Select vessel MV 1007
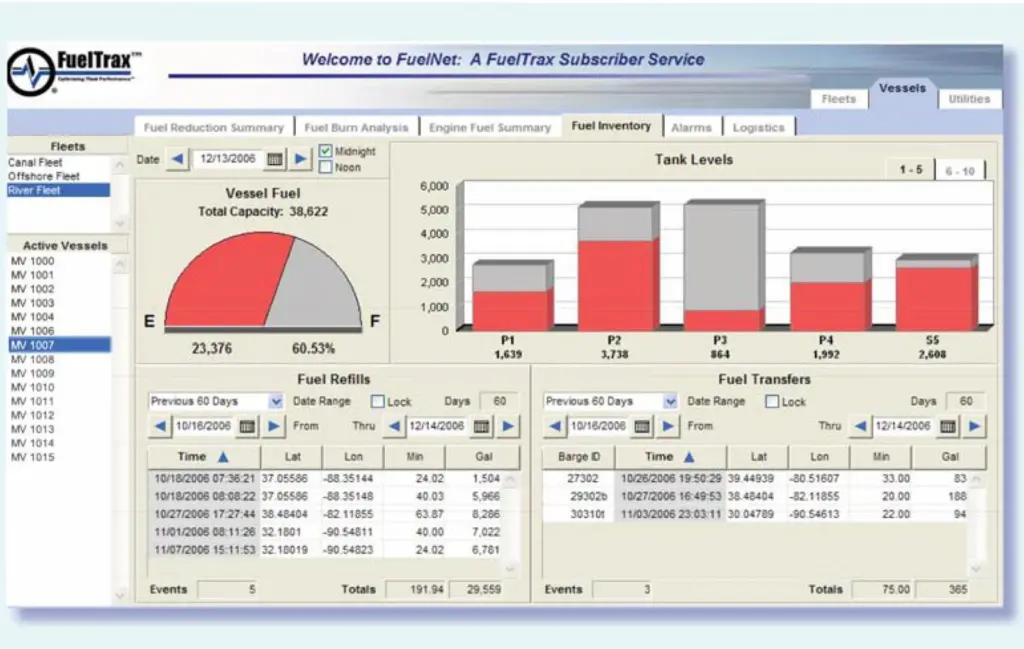Image resolution: width=1024 pixels, height=649 pixels. (x=59, y=345)
